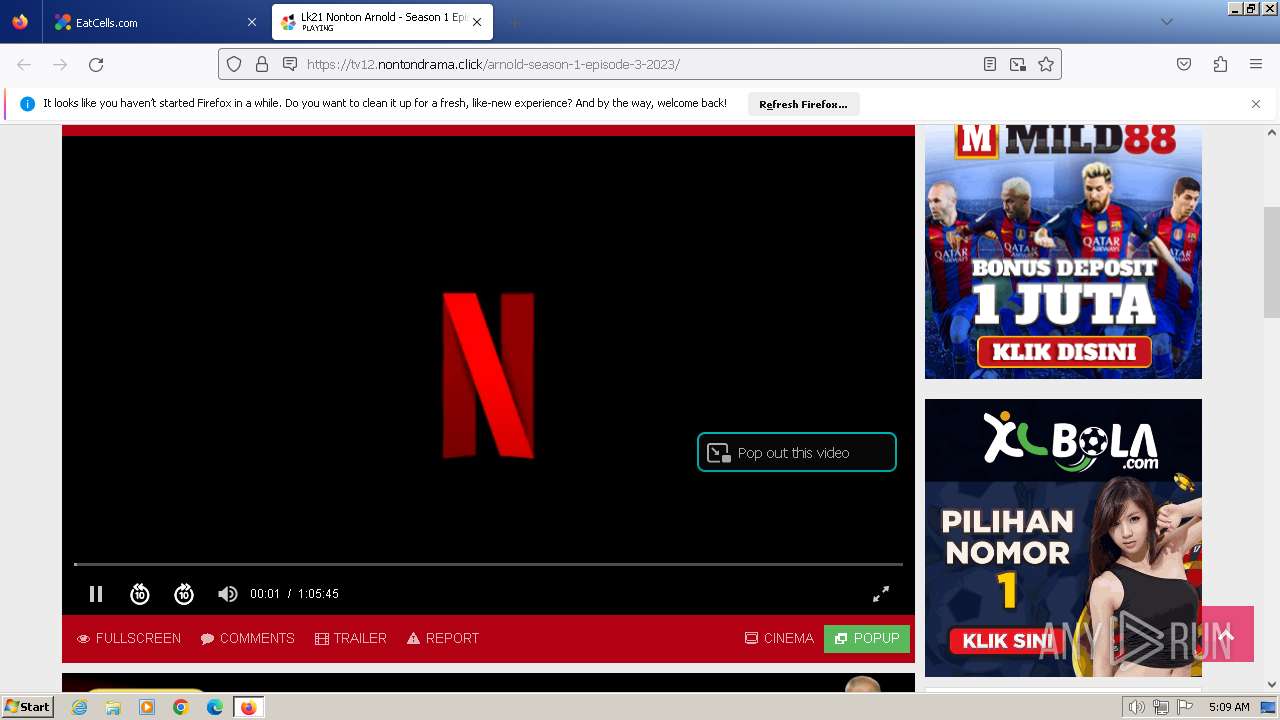
Task: Seek on the video progress bar
Action: [x=488, y=565]
